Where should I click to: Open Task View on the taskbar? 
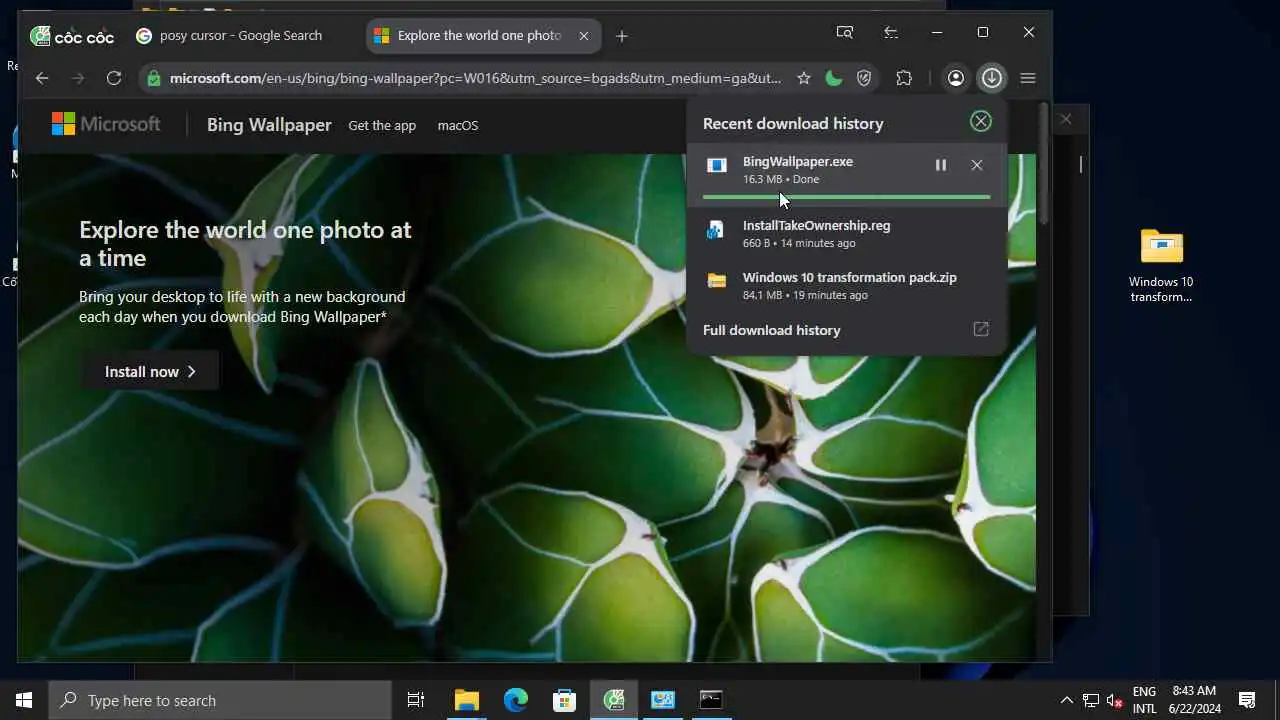(416, 700)
